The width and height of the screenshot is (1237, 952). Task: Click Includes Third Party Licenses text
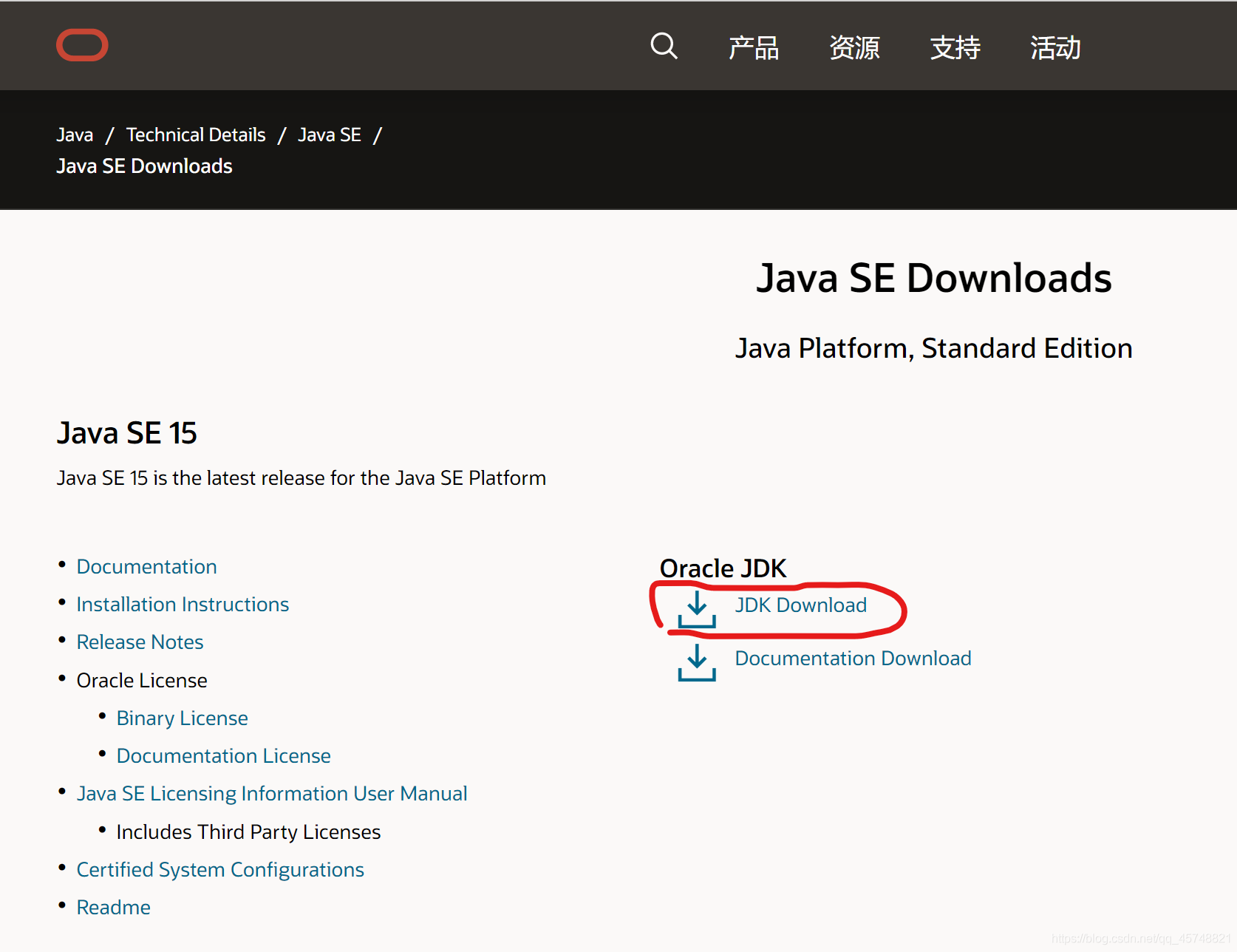[248, 832]
